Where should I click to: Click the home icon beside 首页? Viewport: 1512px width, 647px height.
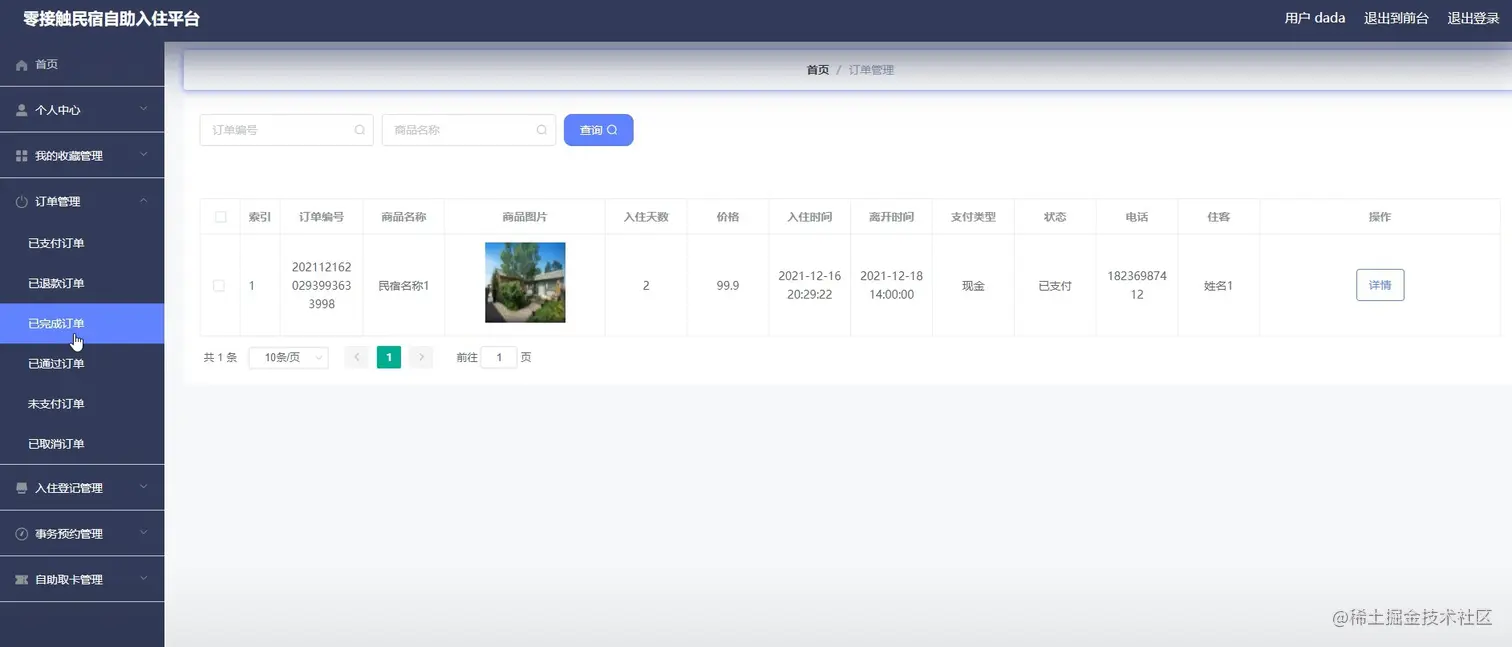(x=20, y=64)
